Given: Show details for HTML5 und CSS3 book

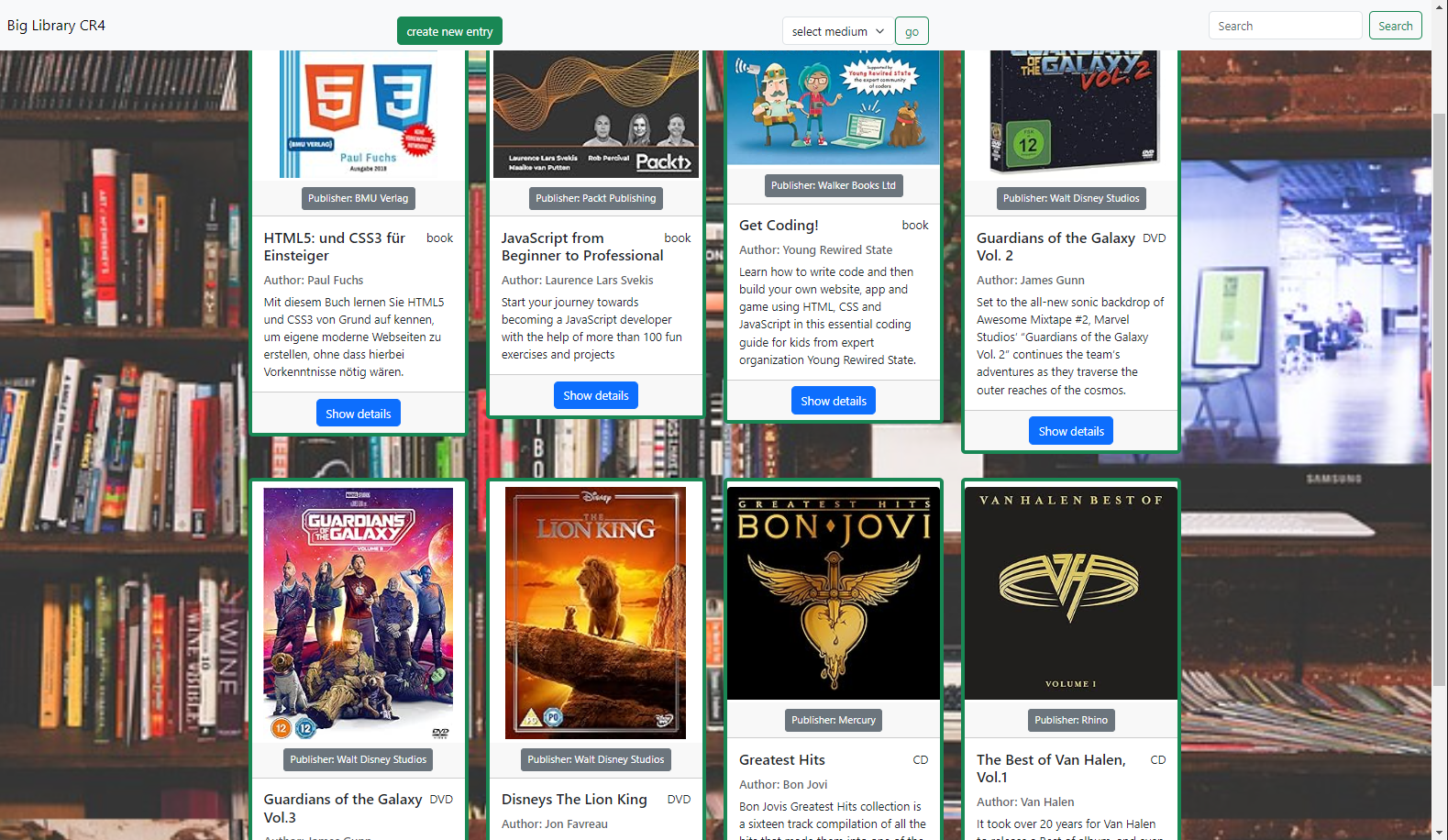Looking at the screenshot, I should point(358,414).
